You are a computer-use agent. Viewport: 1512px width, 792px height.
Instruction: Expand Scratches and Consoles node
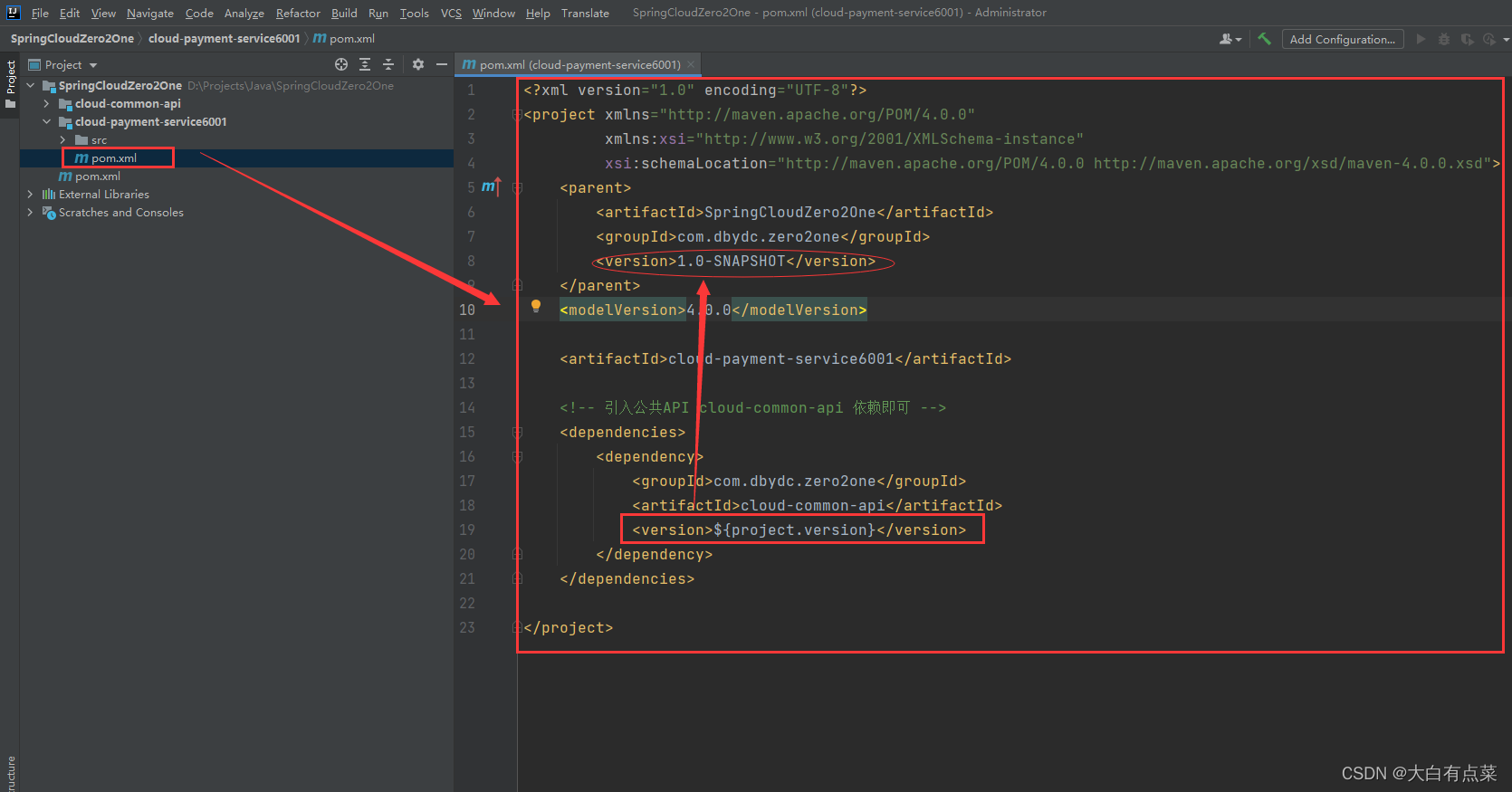click(31, 212)
